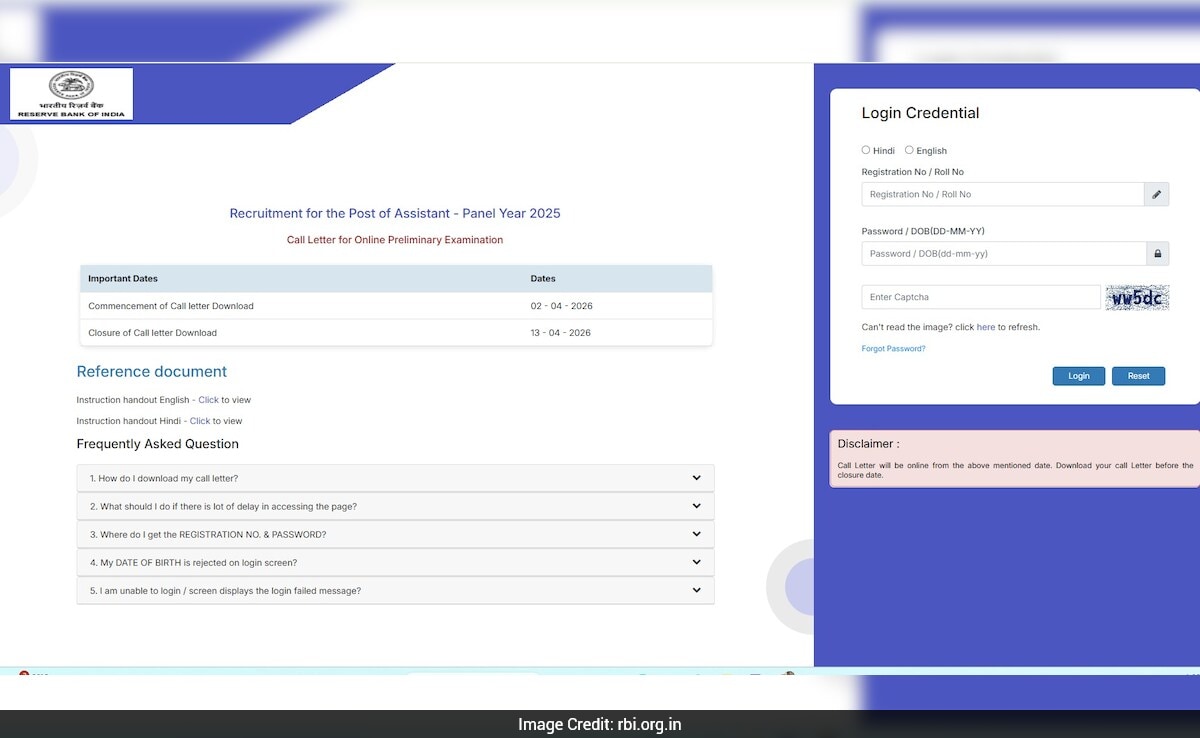Click the Reset button
The image size is (1200, 738).
(1138, 375)
